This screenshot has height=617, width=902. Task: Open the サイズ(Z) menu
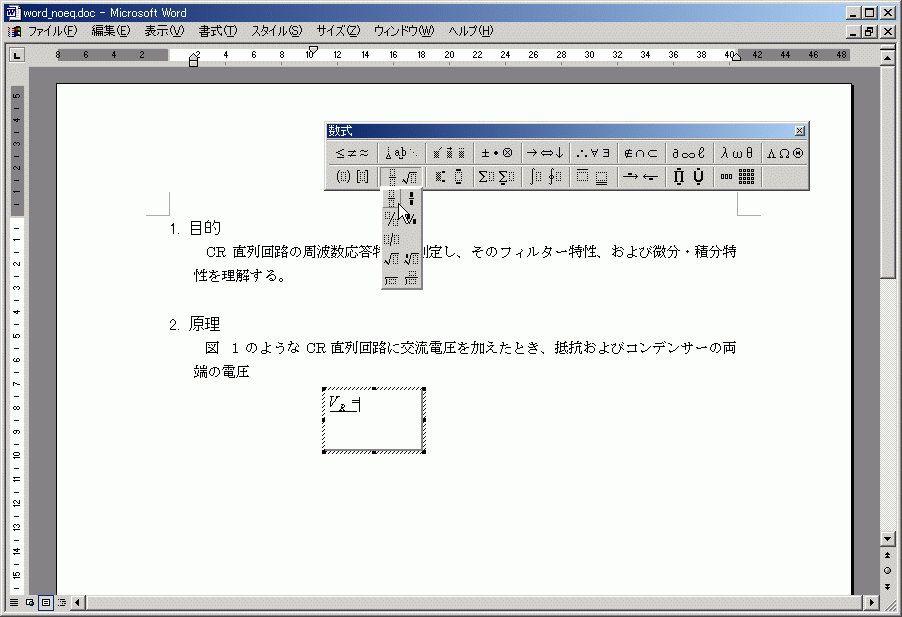[338, 31]
